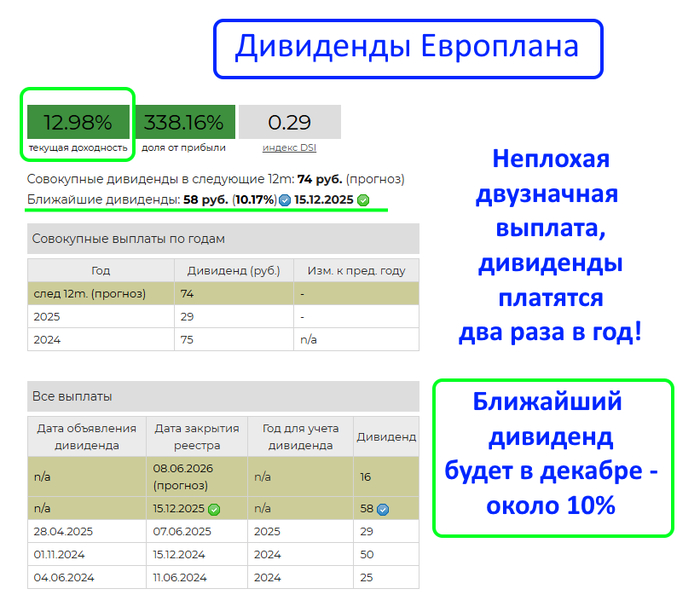The width and height of the screenshot is (700, 612).
Task: Click Дата закрытия реестра column header
Action: (196, 436)
